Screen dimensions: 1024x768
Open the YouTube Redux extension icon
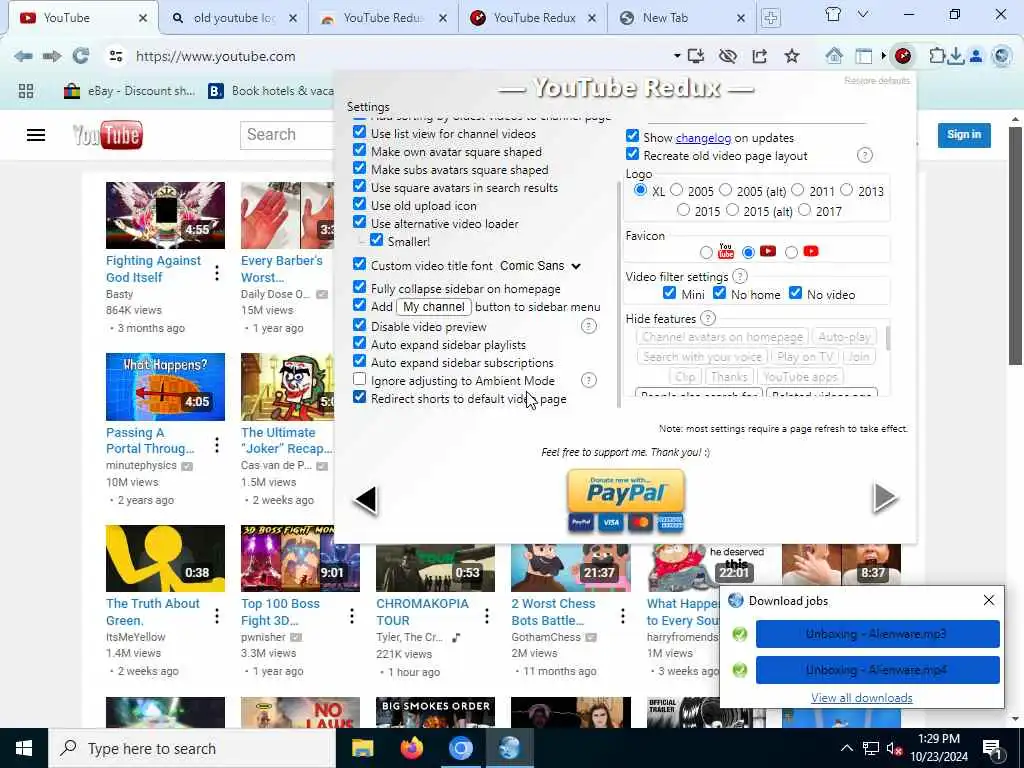coord(903,56)
